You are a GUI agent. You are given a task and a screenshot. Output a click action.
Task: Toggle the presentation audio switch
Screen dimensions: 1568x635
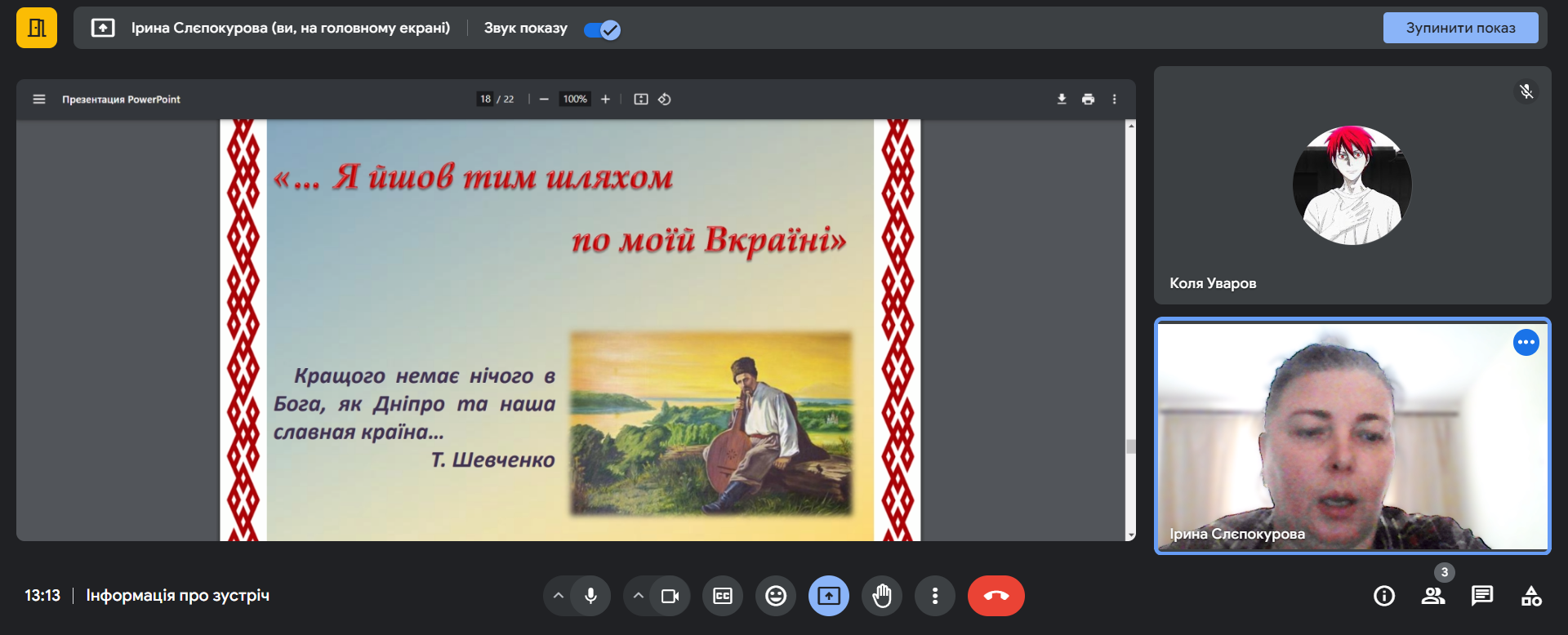click(602, 29)
